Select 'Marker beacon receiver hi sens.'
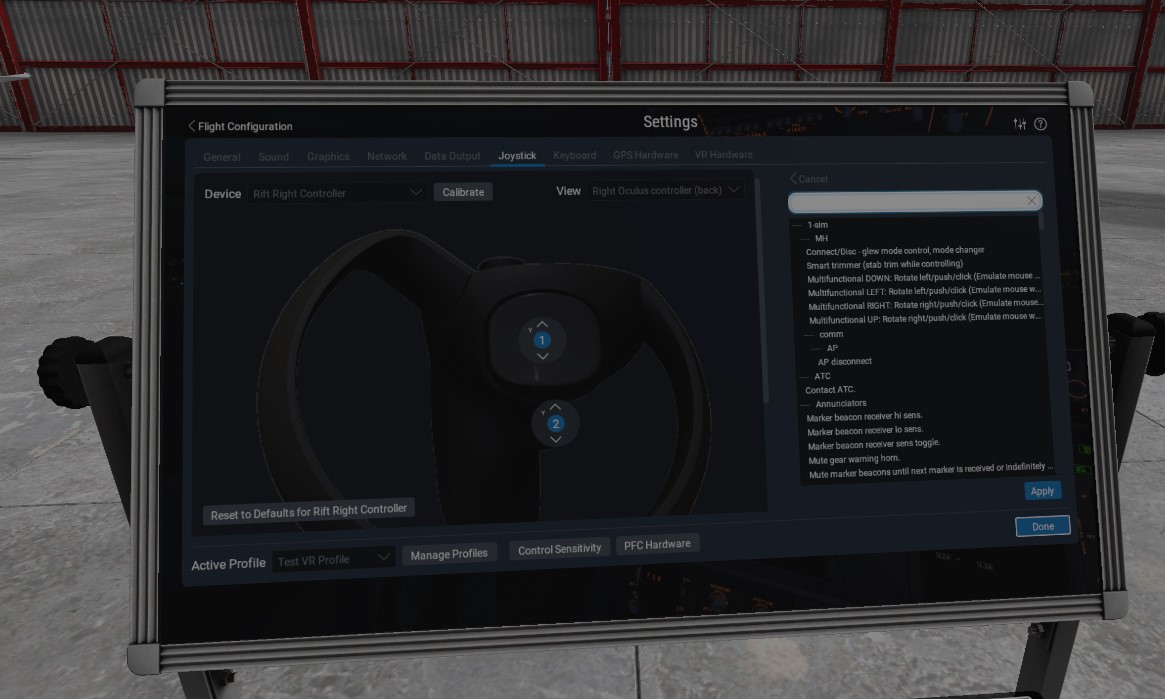The height and width of the screenshot is (699, 1165). [864, 417]
